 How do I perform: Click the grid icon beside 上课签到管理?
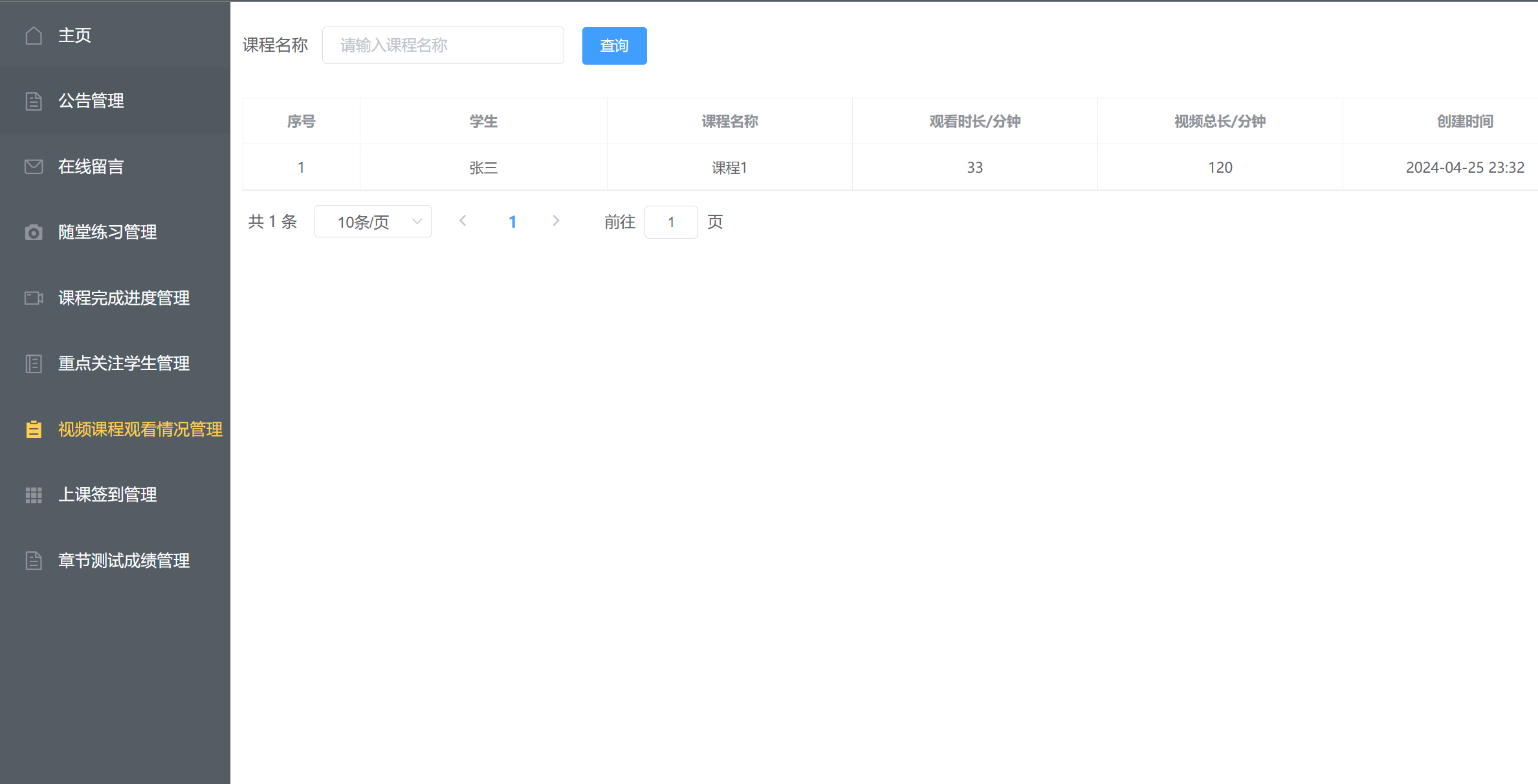34,495
